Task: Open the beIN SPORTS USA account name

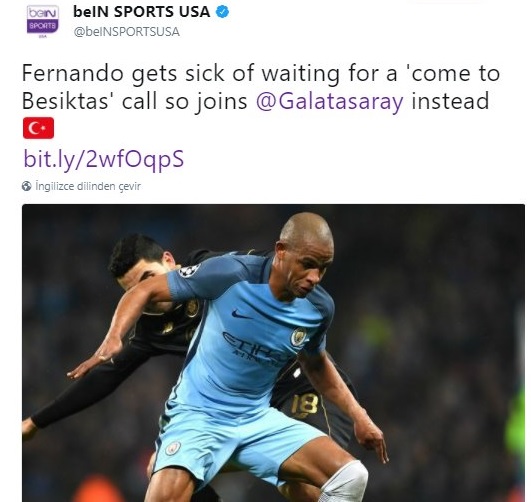Action: (x=142, y=12)
